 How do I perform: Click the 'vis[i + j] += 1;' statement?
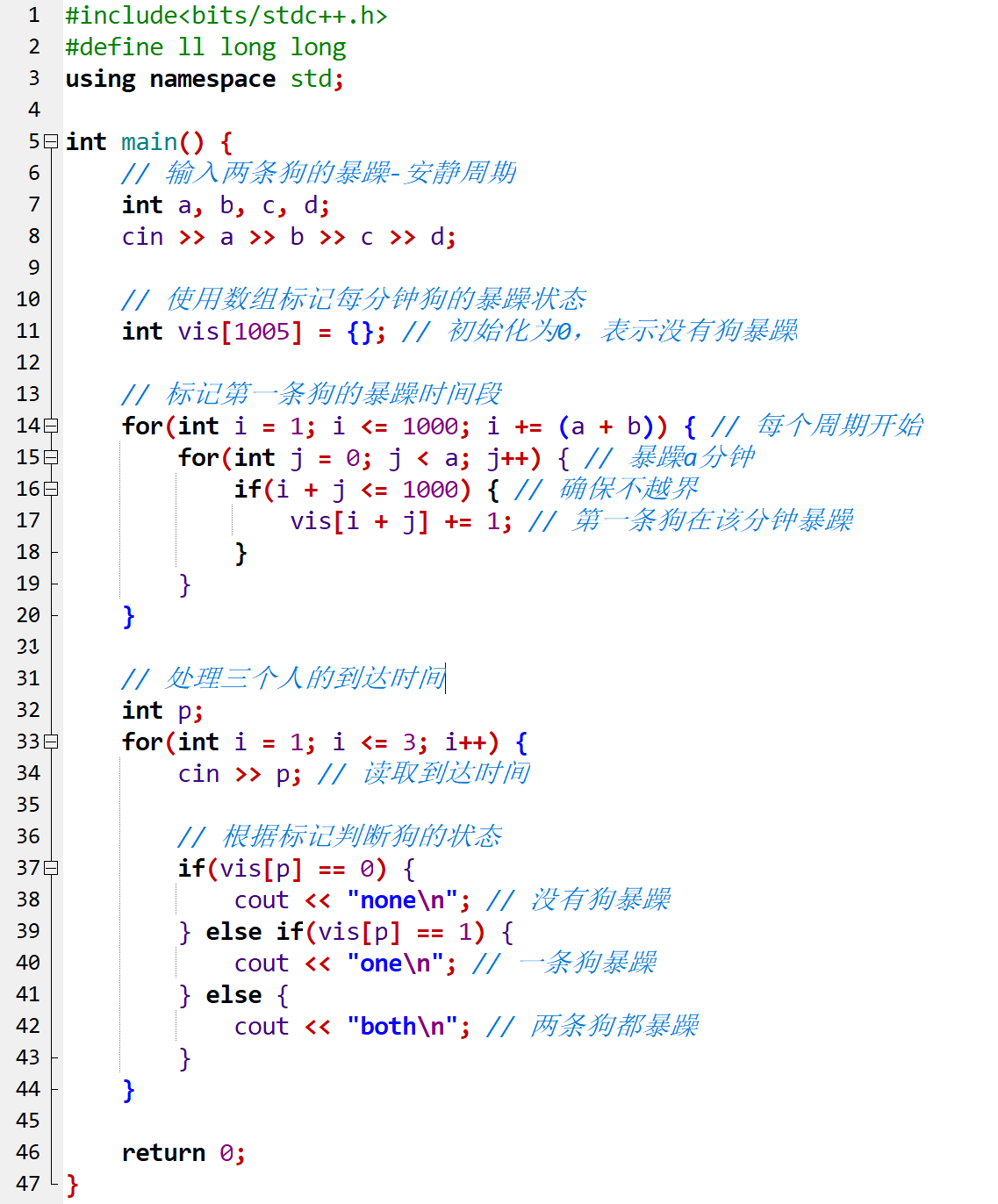[x=402, y=521]
